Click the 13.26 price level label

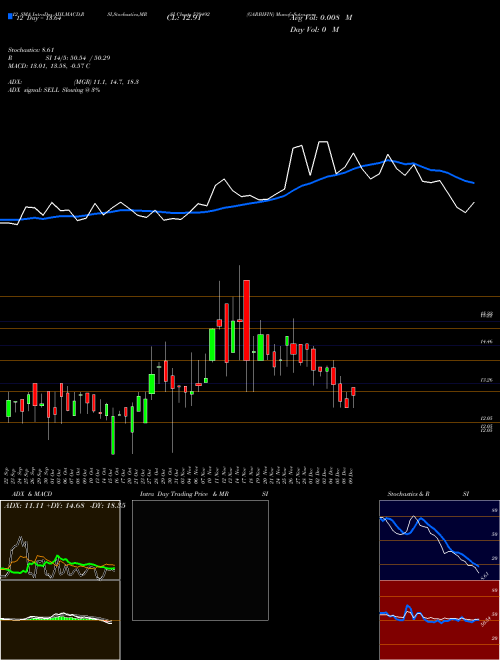[487, 380]
